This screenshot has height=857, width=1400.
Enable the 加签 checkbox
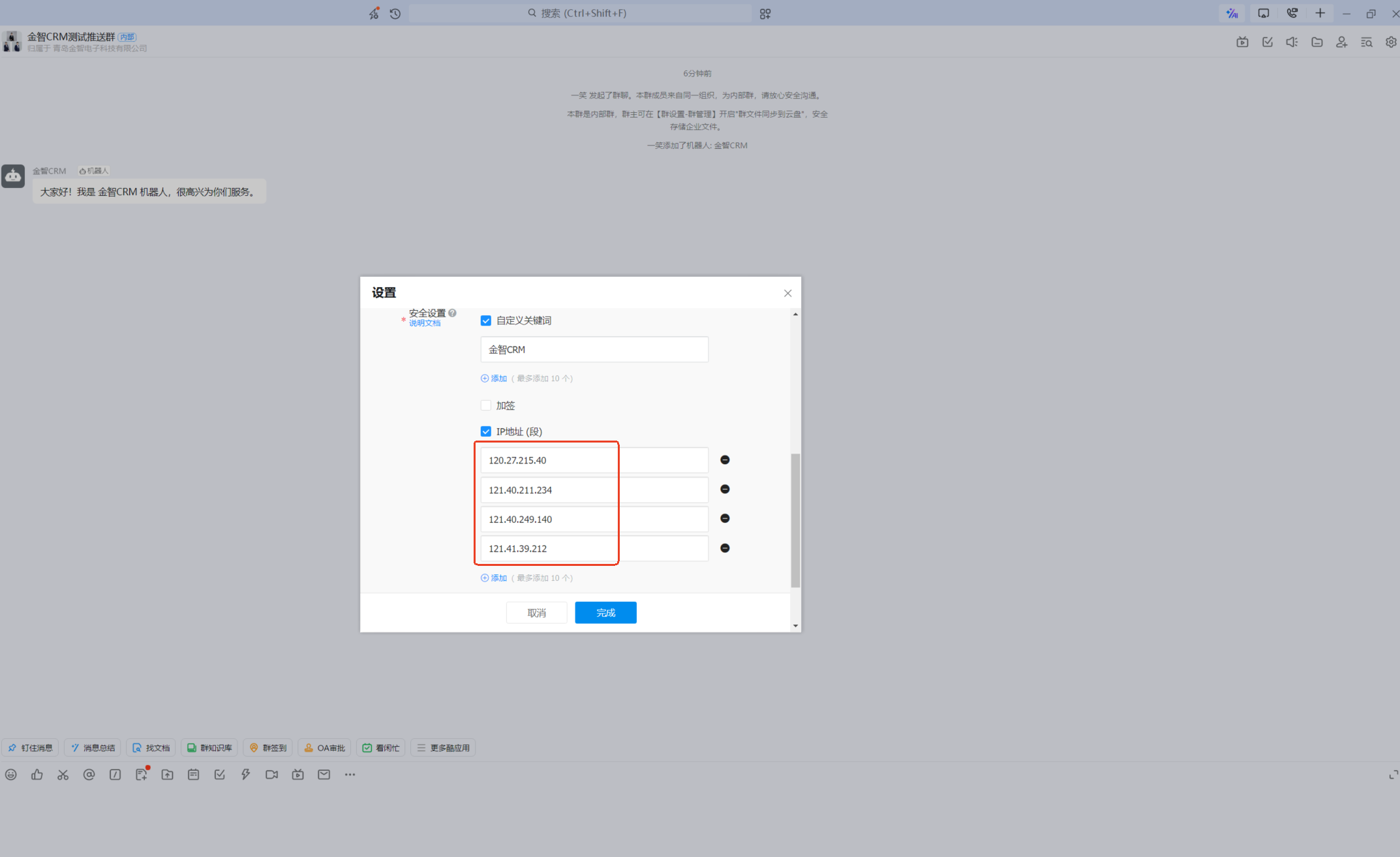(485, 405)
